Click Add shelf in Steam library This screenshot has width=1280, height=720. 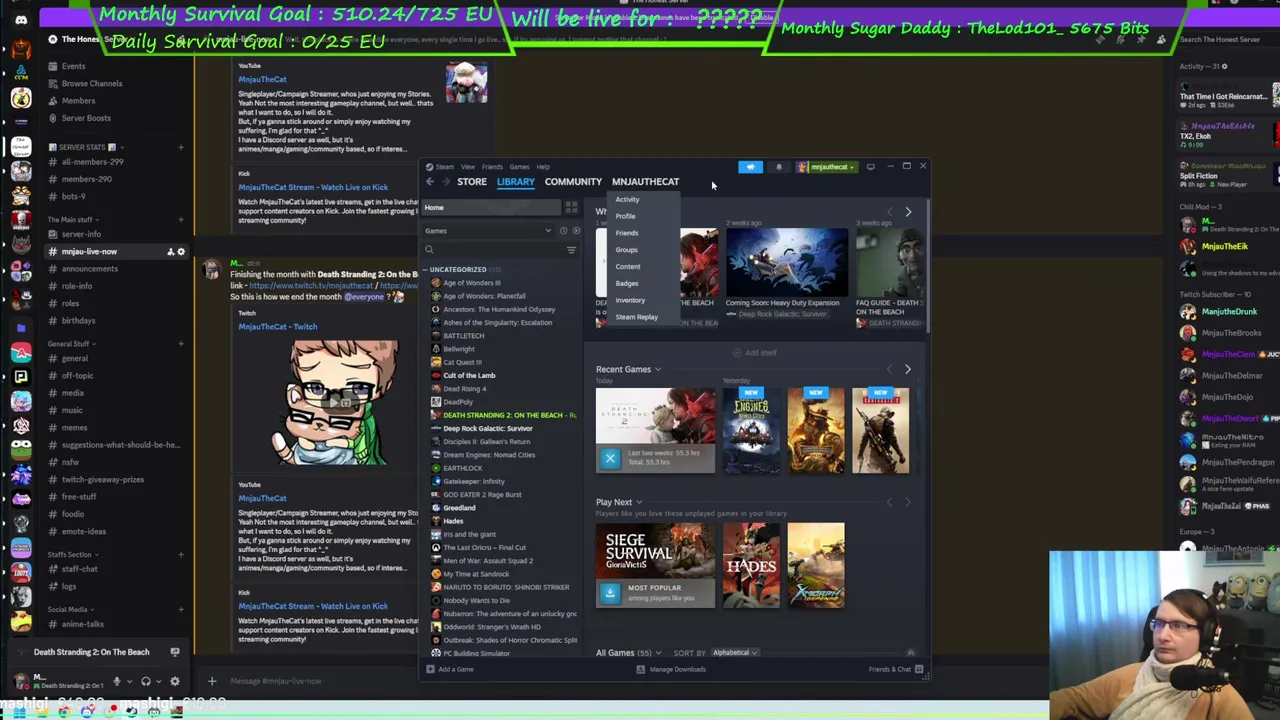pyautogui.click(x=755, y=353)
